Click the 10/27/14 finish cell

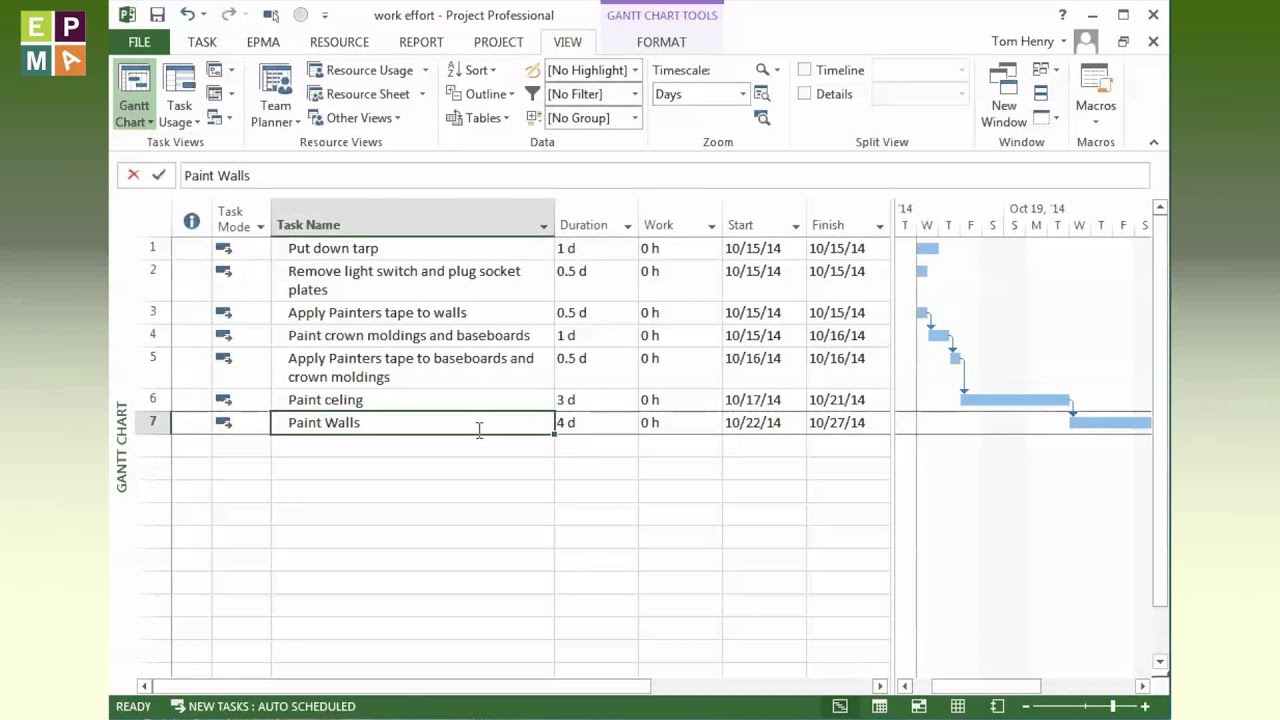848,423
